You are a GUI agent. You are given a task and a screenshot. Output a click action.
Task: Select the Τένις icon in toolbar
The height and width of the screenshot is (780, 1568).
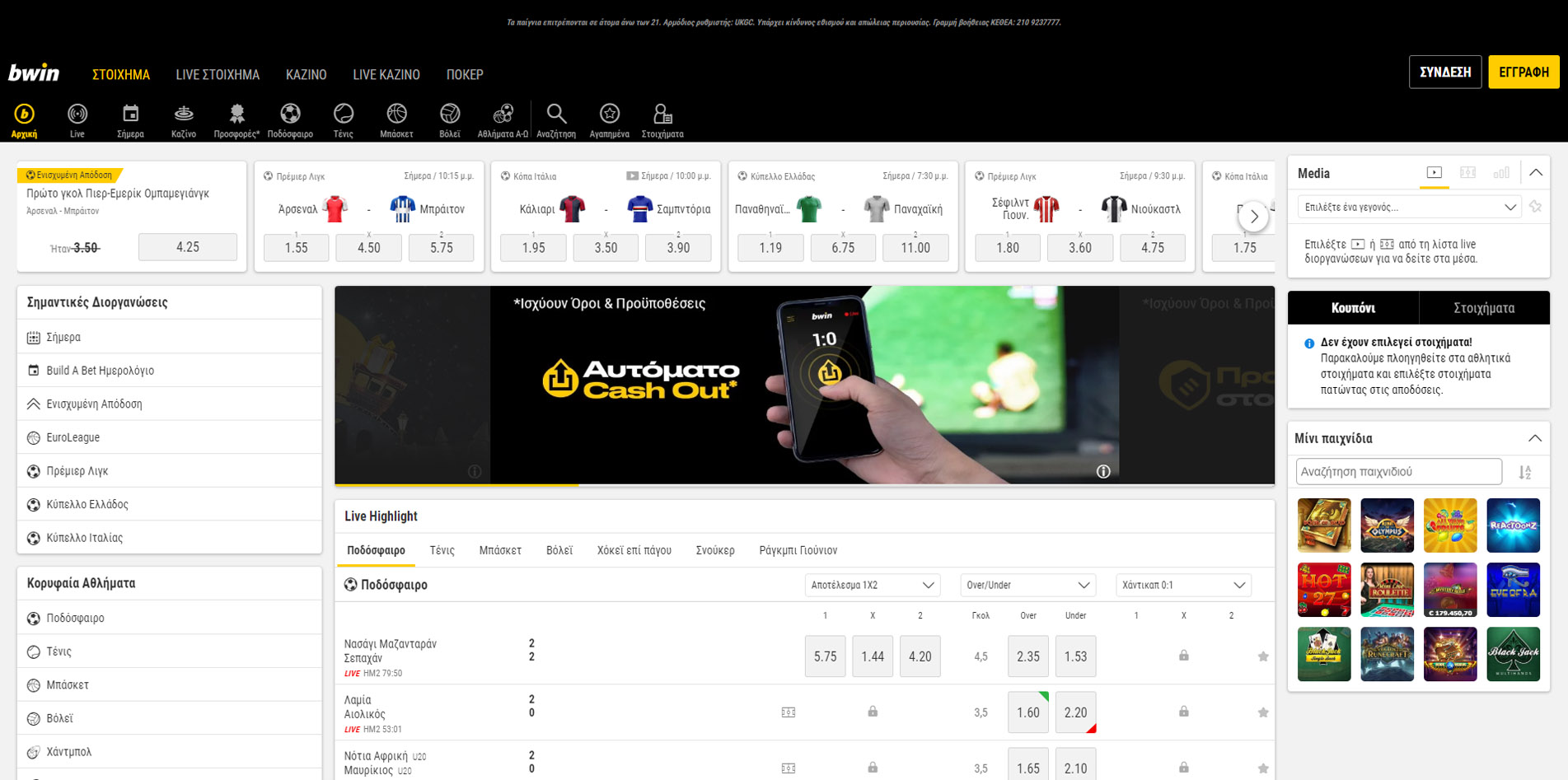344,120
